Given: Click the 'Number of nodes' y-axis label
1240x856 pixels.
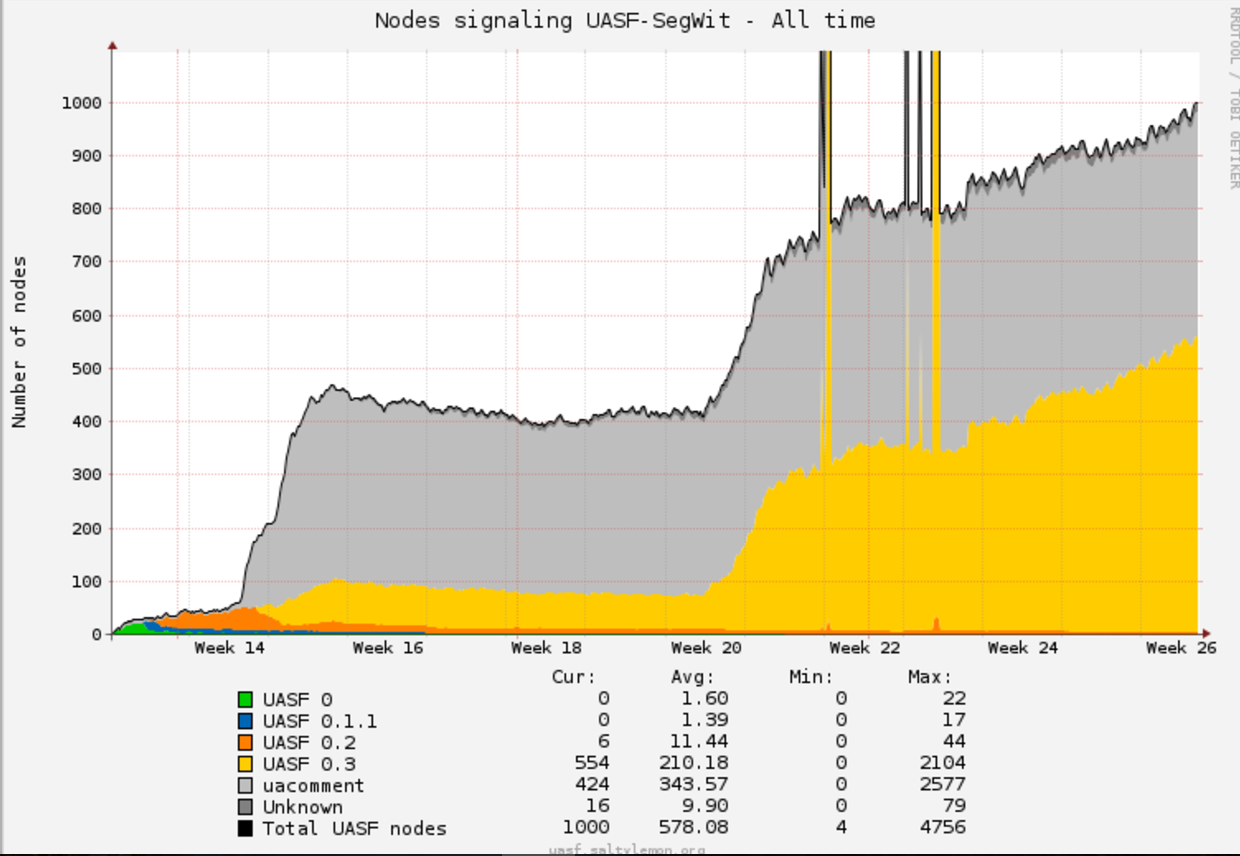Looking at the screenshot, I should click(x=20, y=342).
